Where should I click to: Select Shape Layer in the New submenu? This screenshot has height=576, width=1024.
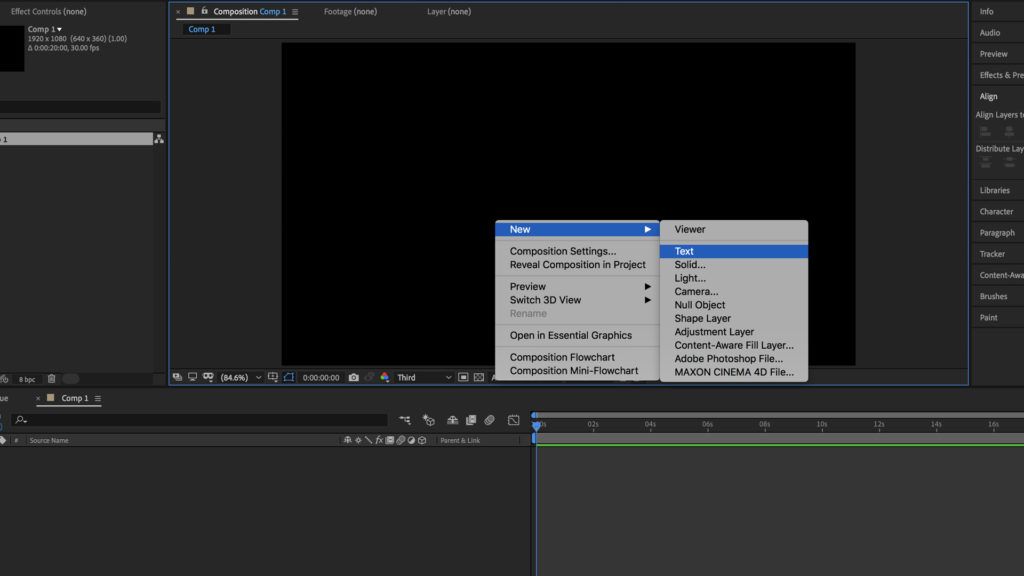[702, 319]
